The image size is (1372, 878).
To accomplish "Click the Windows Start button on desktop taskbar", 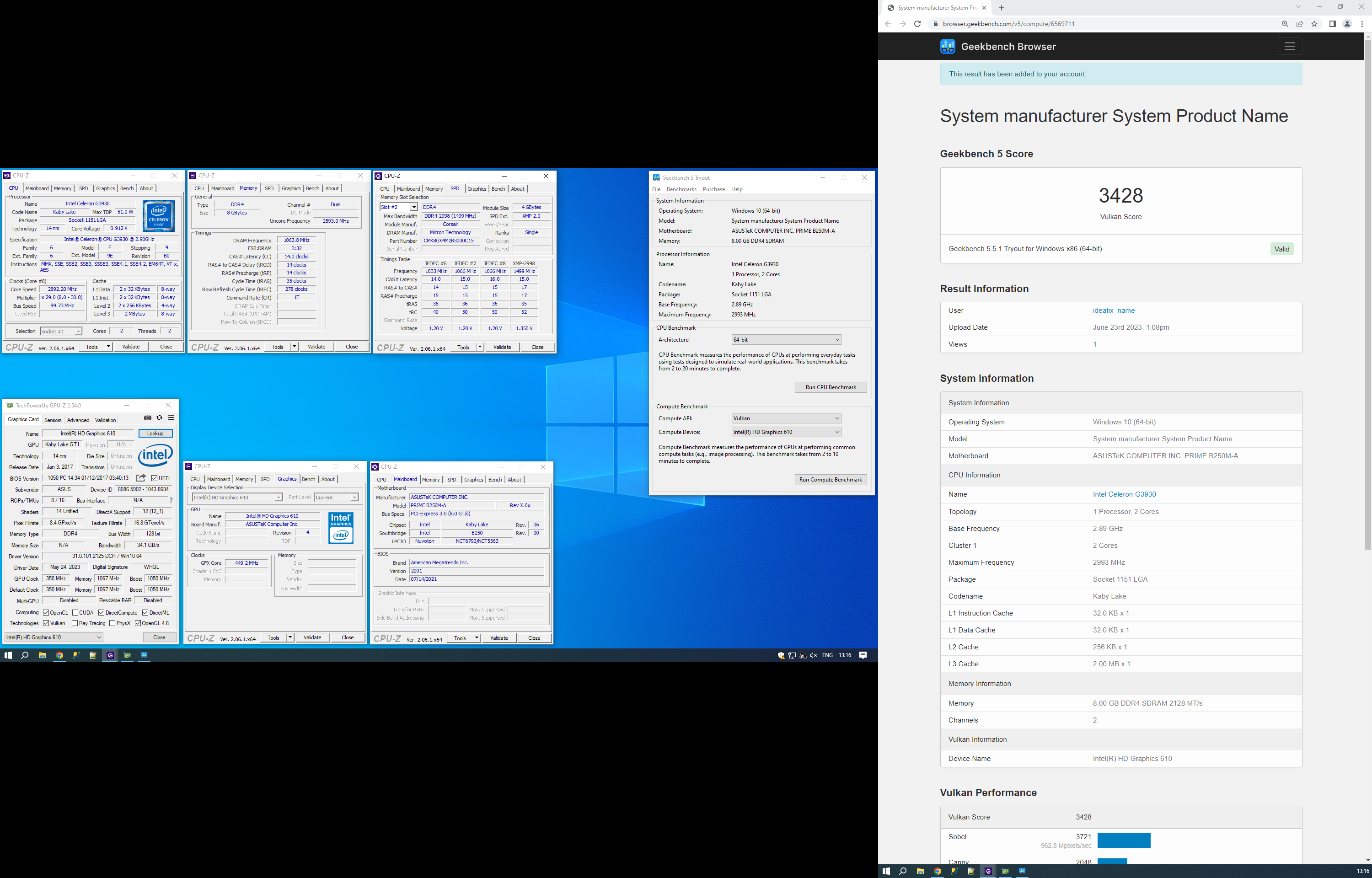I will point(8,656).
